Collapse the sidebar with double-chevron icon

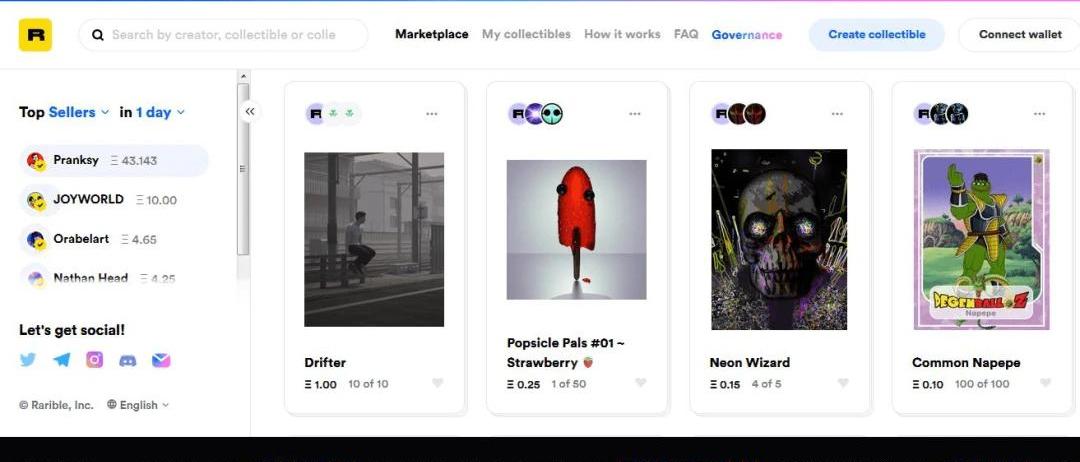[x=250, y=112]
